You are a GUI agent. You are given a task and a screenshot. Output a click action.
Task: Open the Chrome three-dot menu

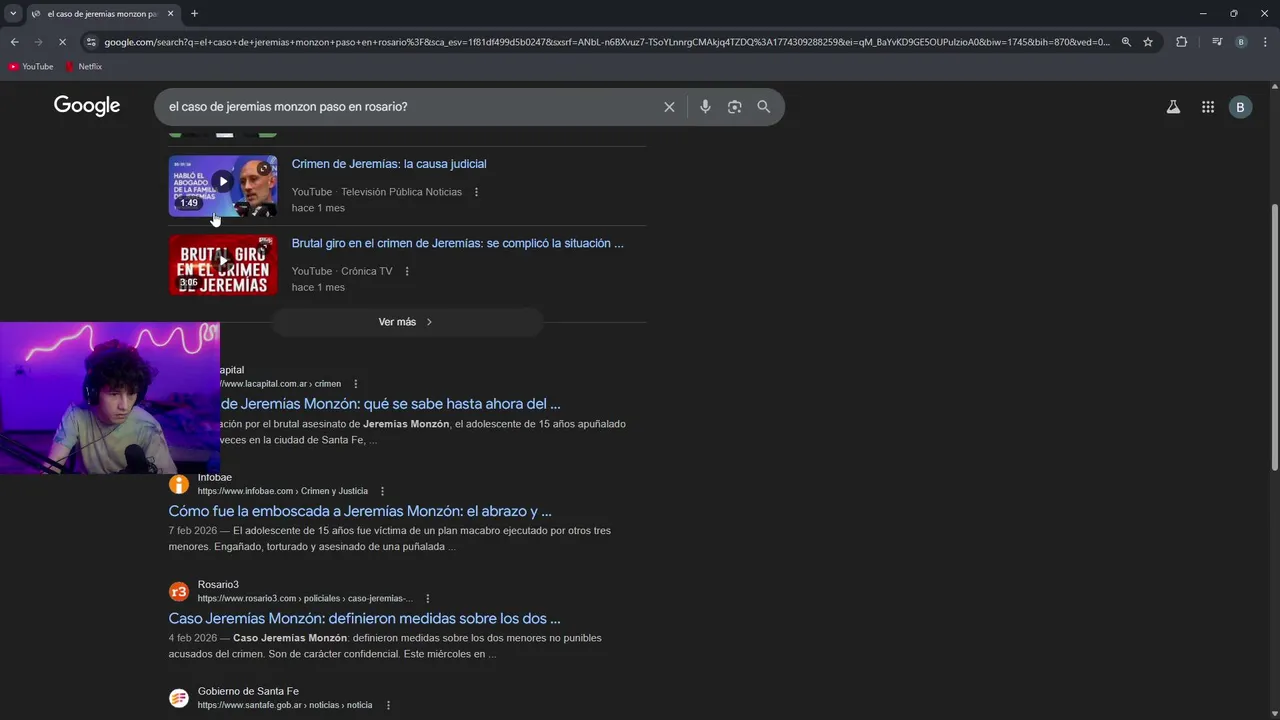(1265, 42)
